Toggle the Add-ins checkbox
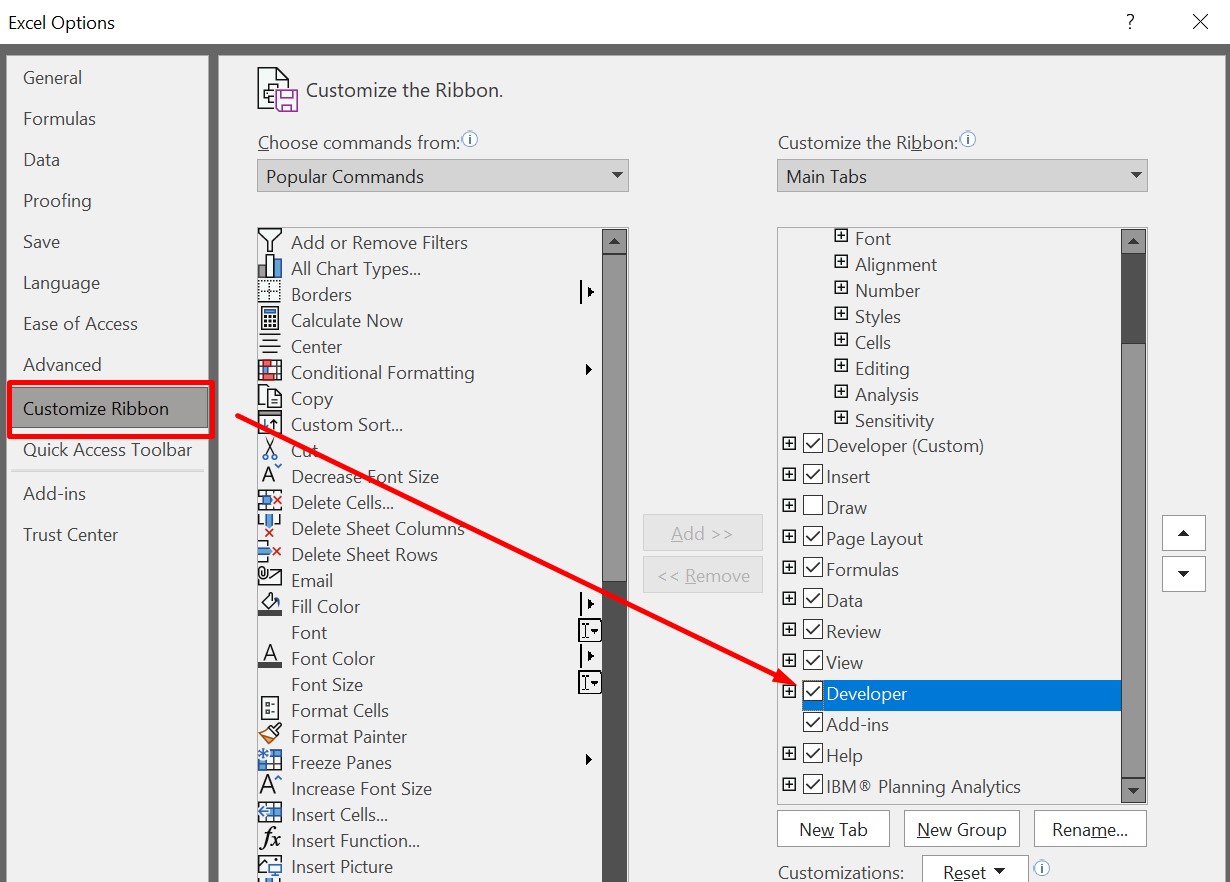Viewport: 1230px width, 882px height. (813, 724)
